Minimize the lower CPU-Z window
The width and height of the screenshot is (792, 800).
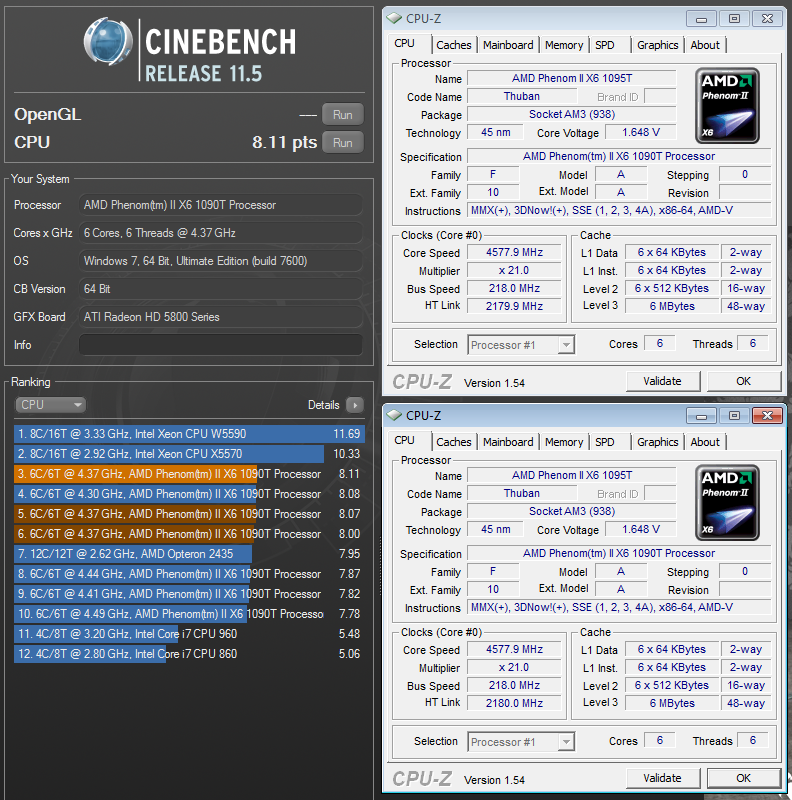point(702,416)
